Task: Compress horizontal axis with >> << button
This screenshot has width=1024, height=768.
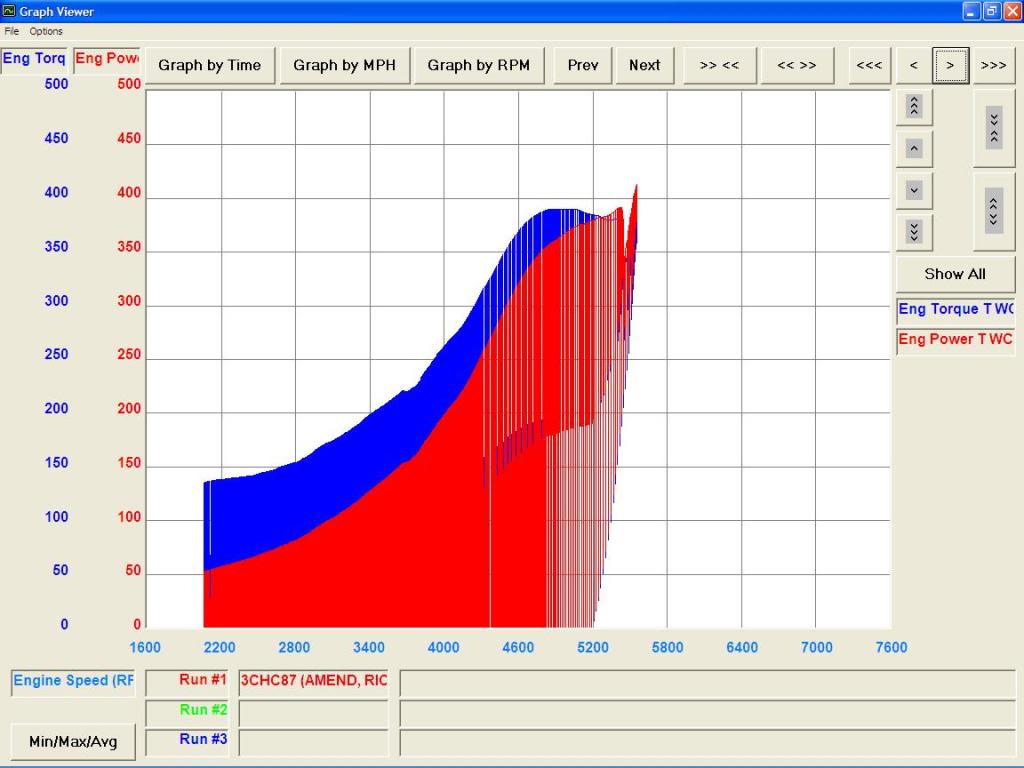Action: pyautogui.click(x=719, y=65)
